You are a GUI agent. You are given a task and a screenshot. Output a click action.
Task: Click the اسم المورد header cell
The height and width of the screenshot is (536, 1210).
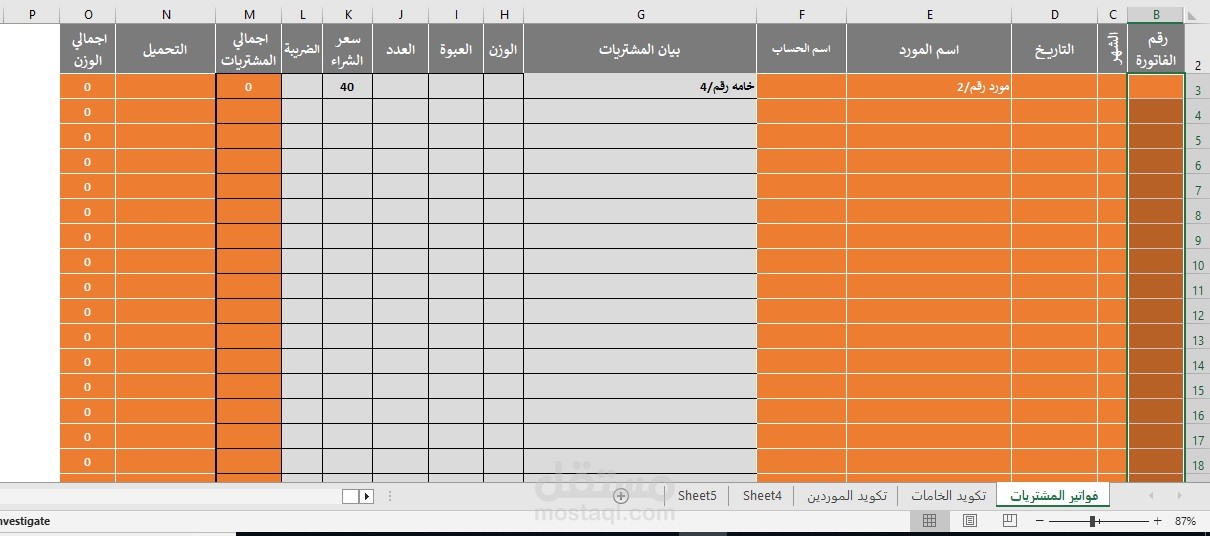(x=929, y=49)
